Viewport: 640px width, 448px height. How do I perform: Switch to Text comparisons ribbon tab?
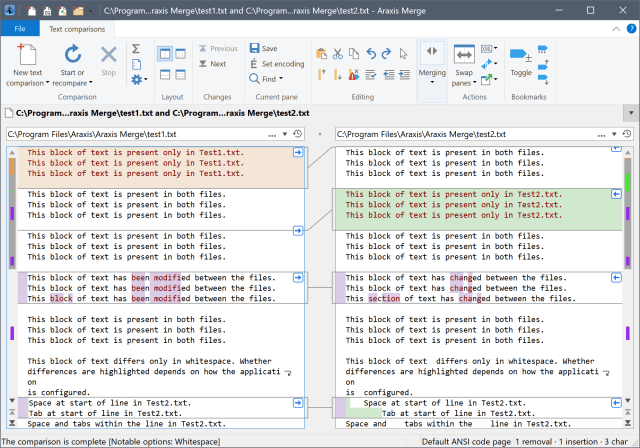point(77,29)
